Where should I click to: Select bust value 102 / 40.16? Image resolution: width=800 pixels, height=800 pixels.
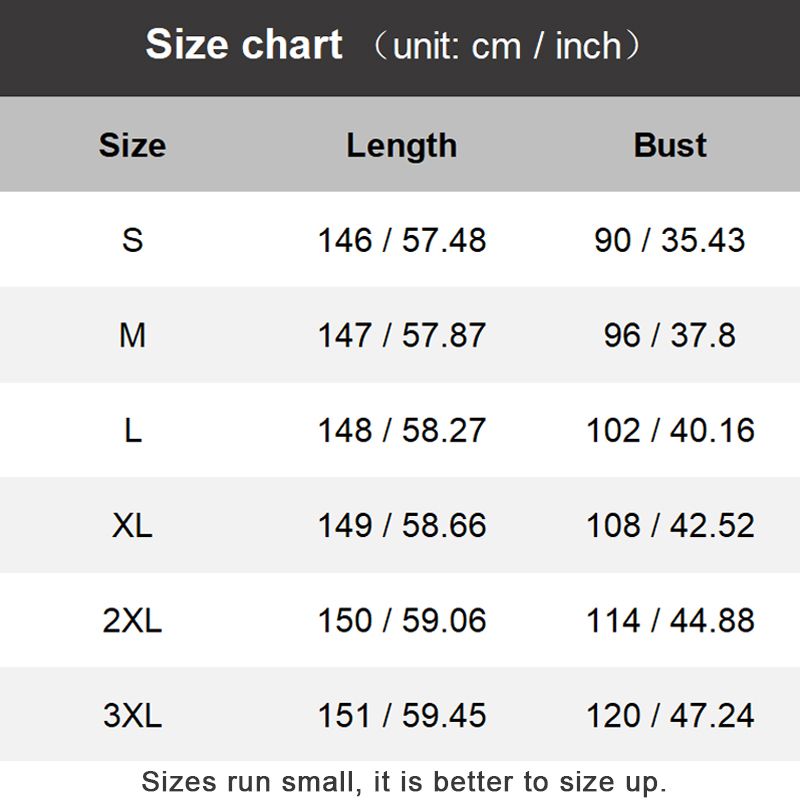coord(670,430)
